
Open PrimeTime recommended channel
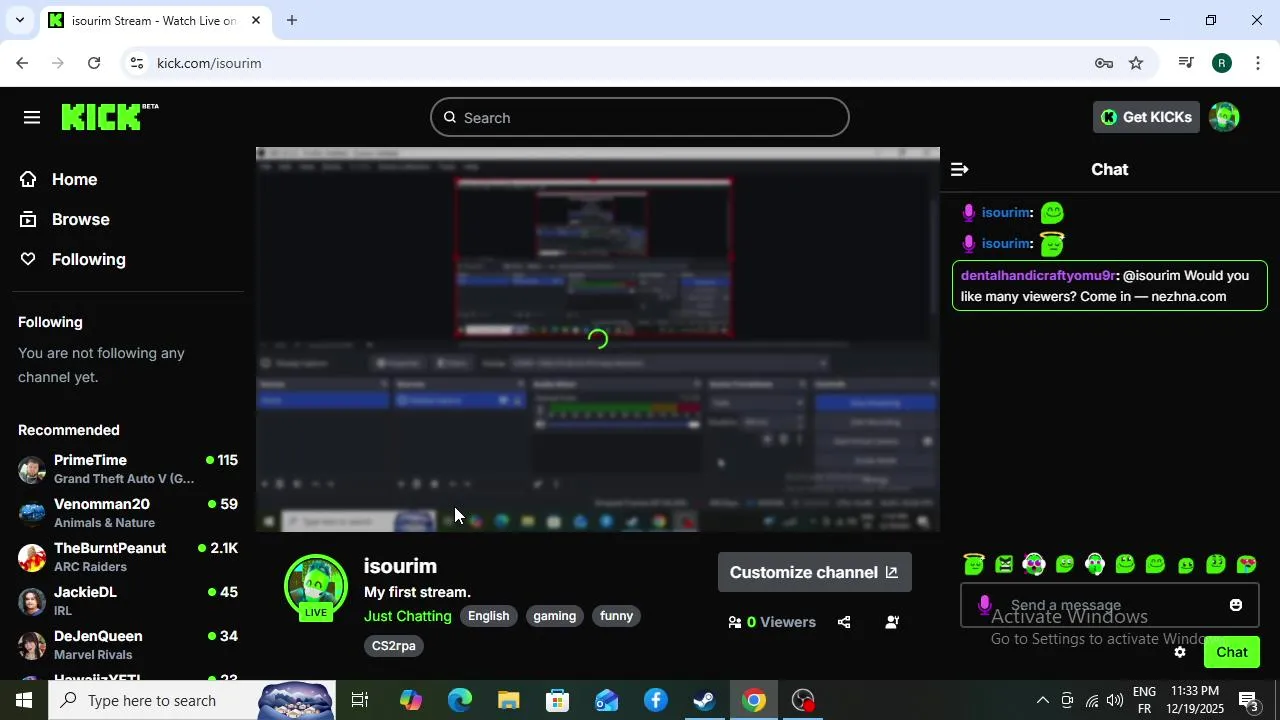[128, 469]
